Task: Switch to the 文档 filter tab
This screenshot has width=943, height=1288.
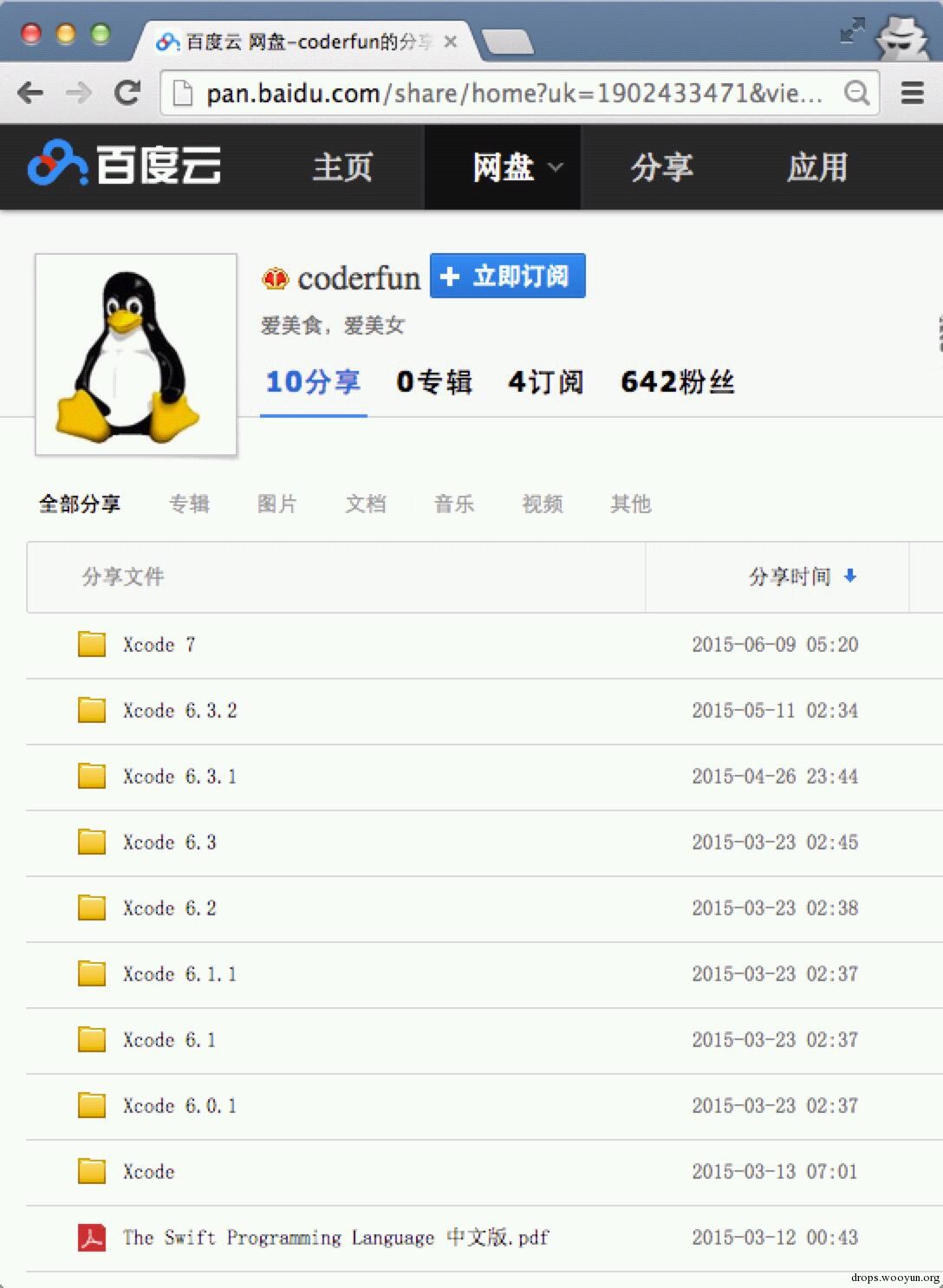Action: [366, 504]
